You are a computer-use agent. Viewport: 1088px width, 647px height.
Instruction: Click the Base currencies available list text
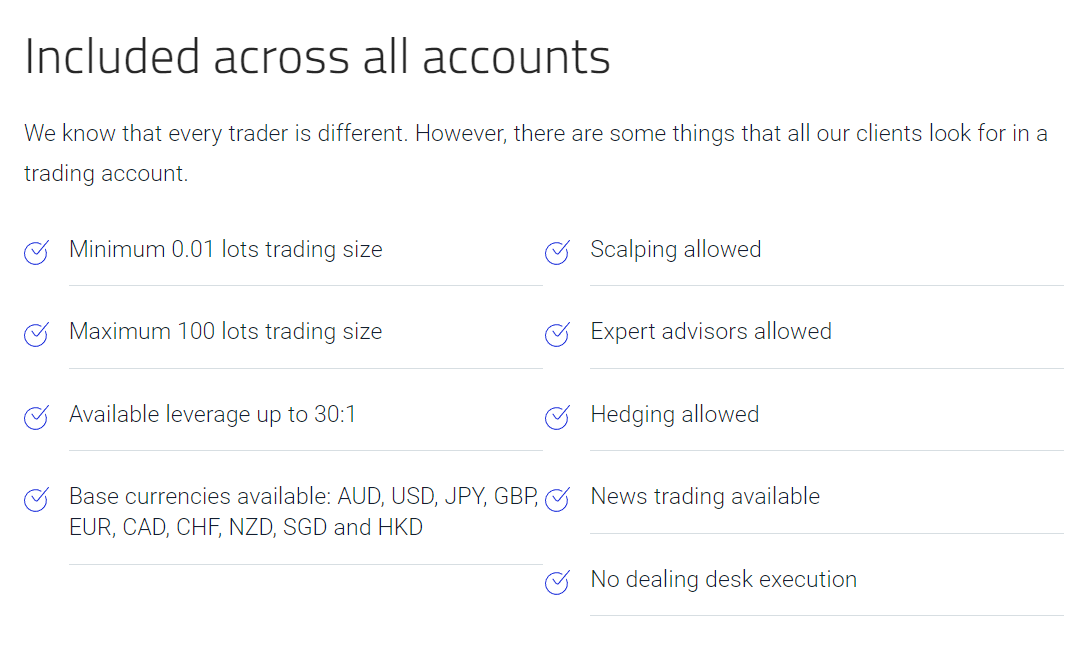pyautogui.click(x=304, y=512)
